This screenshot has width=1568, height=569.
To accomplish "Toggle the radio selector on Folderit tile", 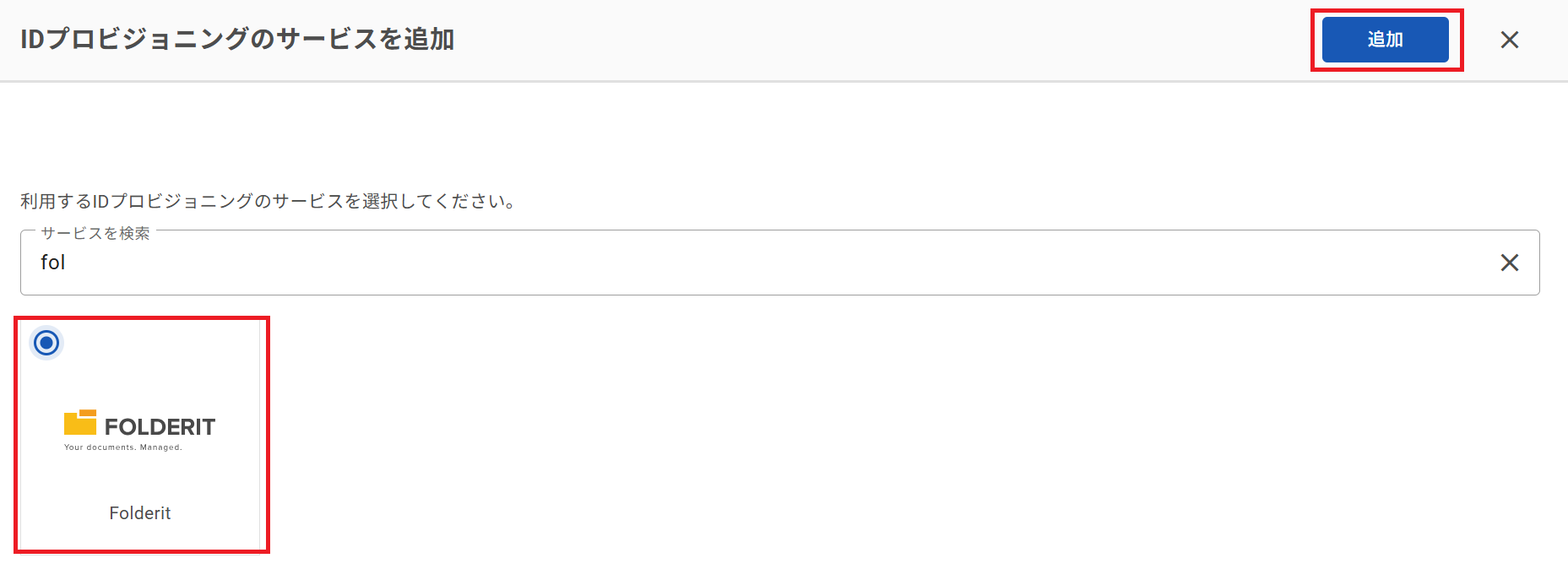I will tap(46, 343).
